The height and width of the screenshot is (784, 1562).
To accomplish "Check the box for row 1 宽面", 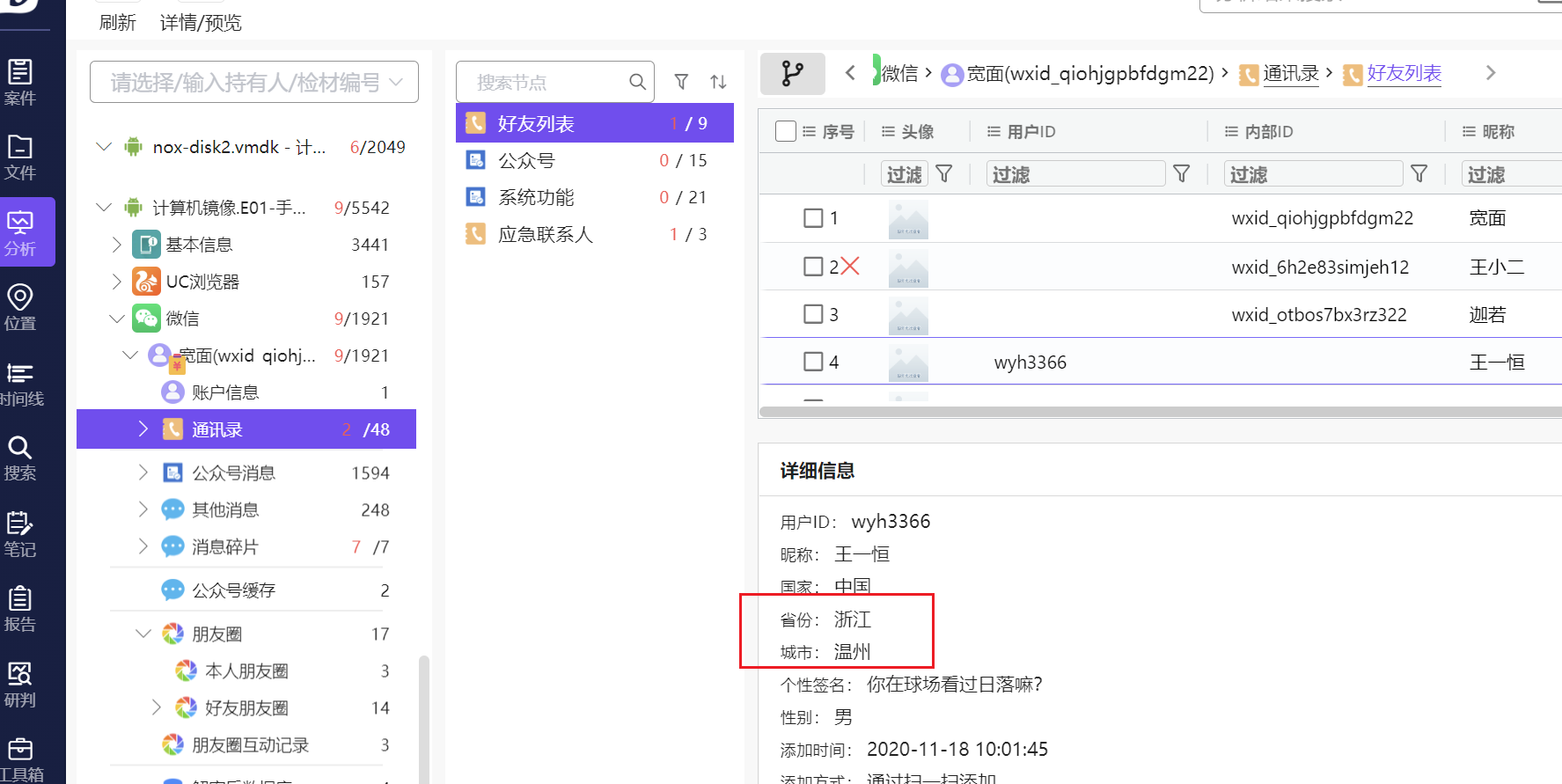I will point(813,218).
